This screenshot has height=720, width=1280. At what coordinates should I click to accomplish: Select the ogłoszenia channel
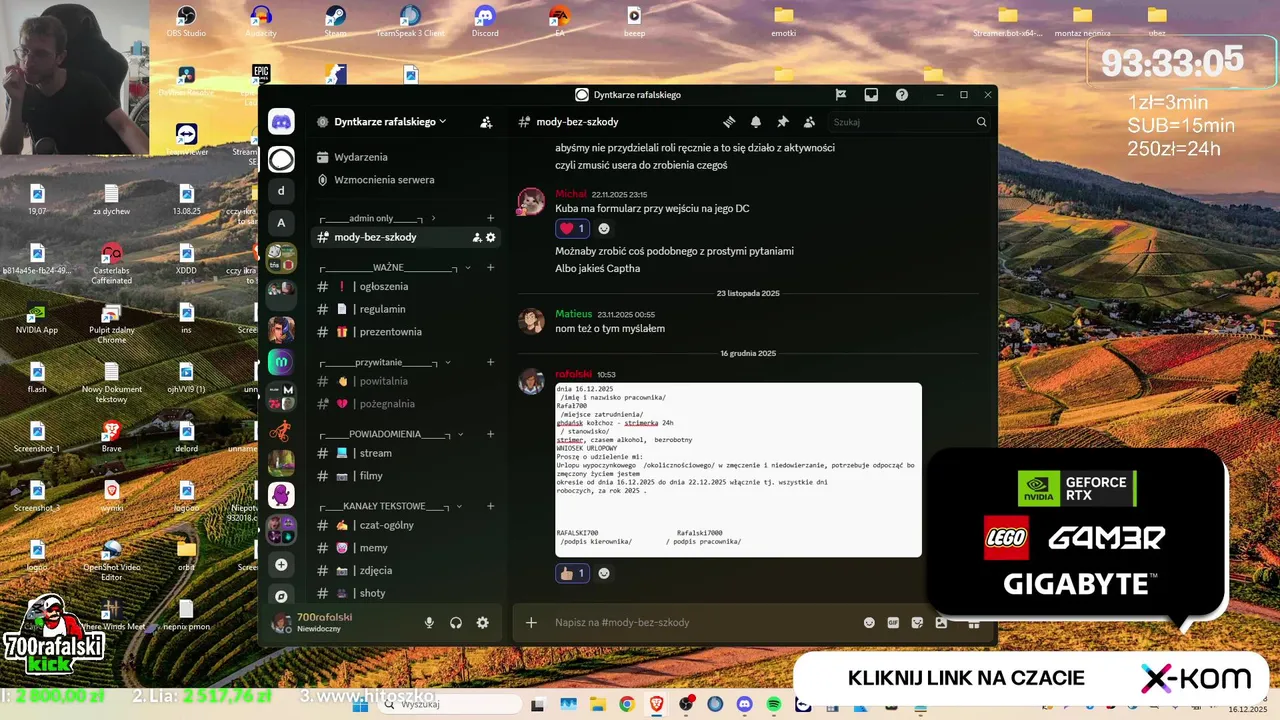406,286
